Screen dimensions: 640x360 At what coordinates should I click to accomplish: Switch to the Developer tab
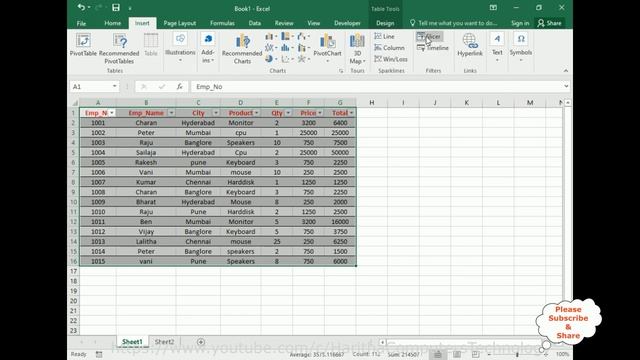point(347,23)
